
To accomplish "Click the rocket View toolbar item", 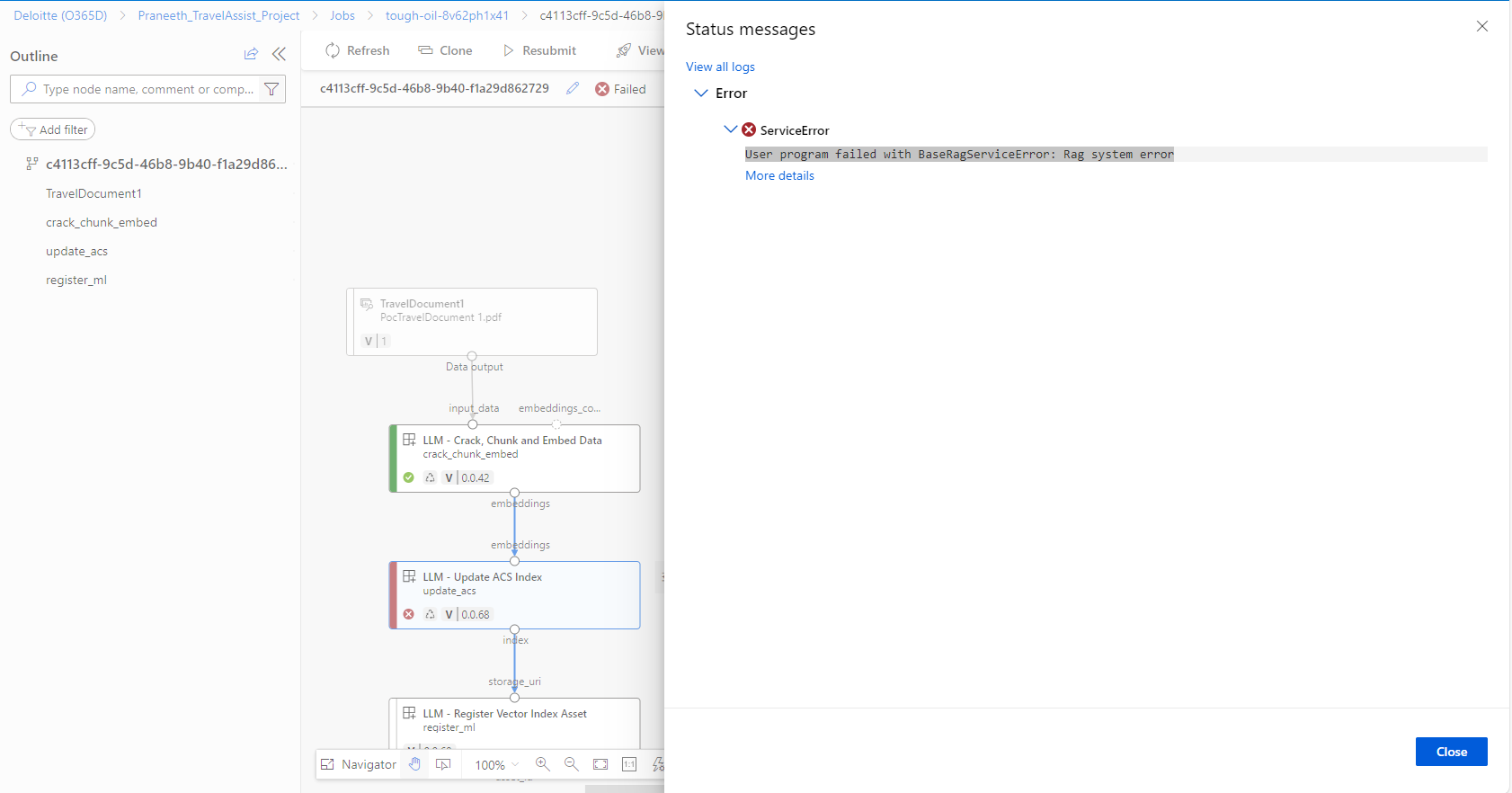I will (639, 50).
